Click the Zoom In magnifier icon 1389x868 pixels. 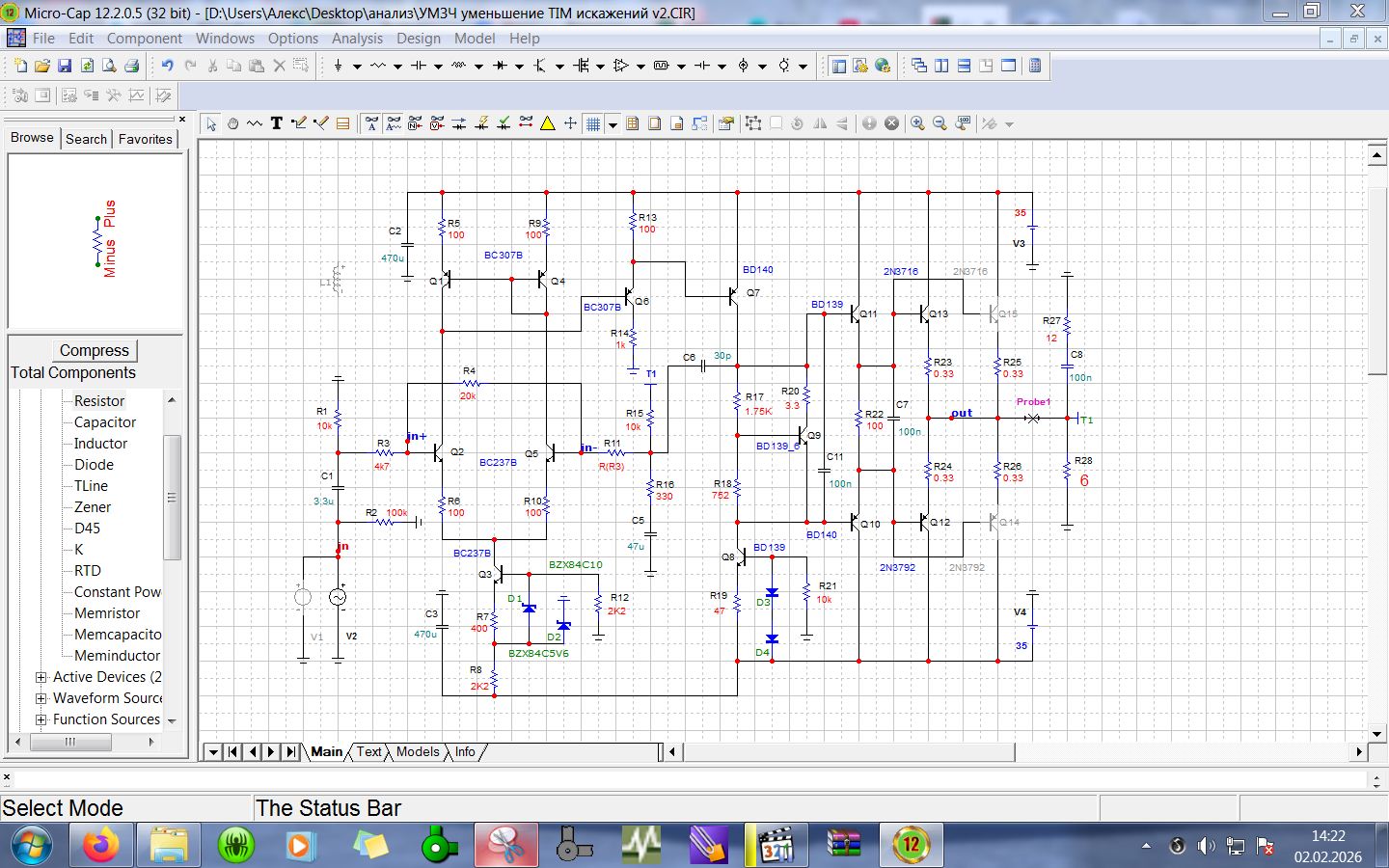[917, 123]
